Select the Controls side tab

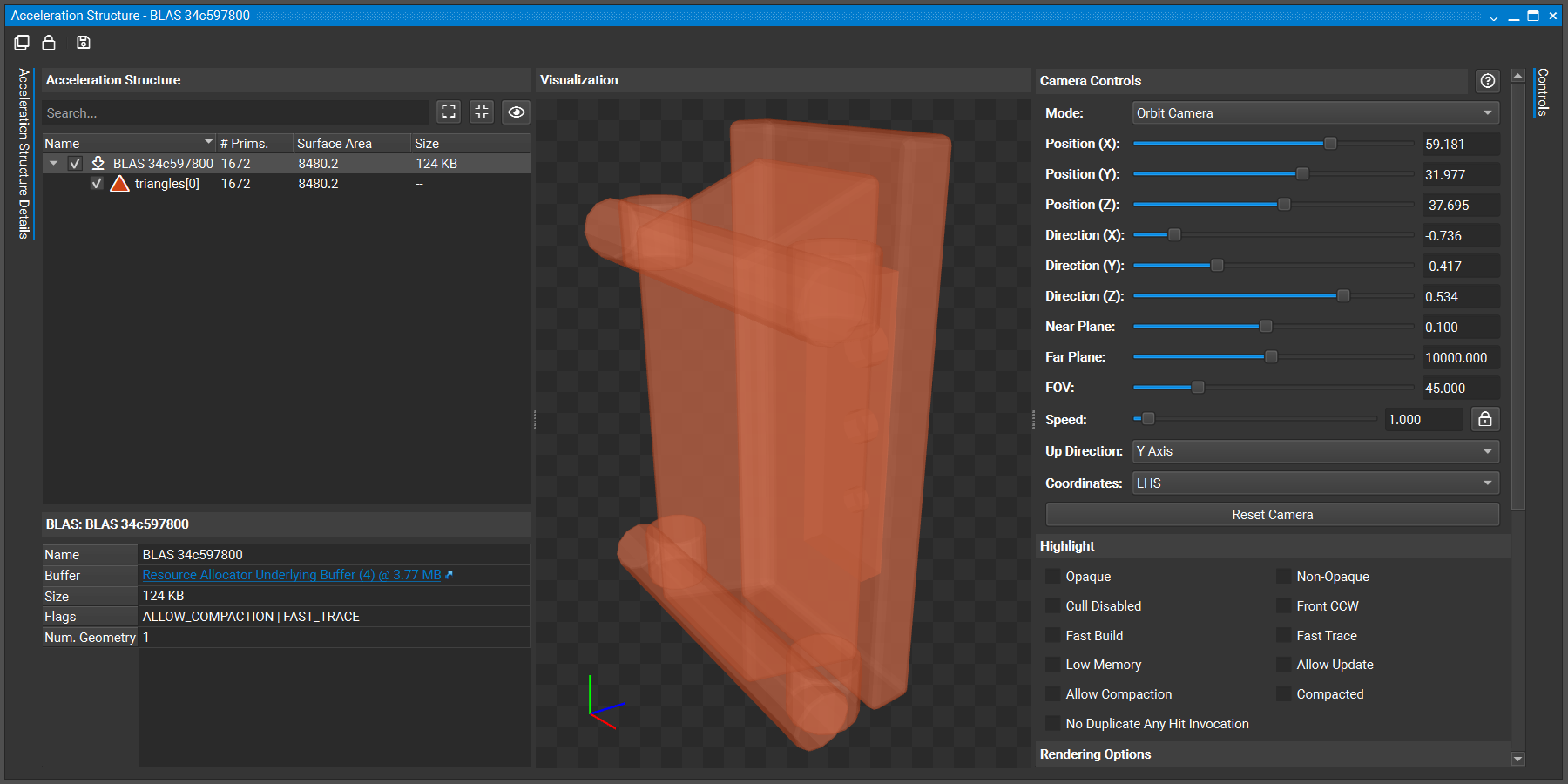pos(1542,91)
